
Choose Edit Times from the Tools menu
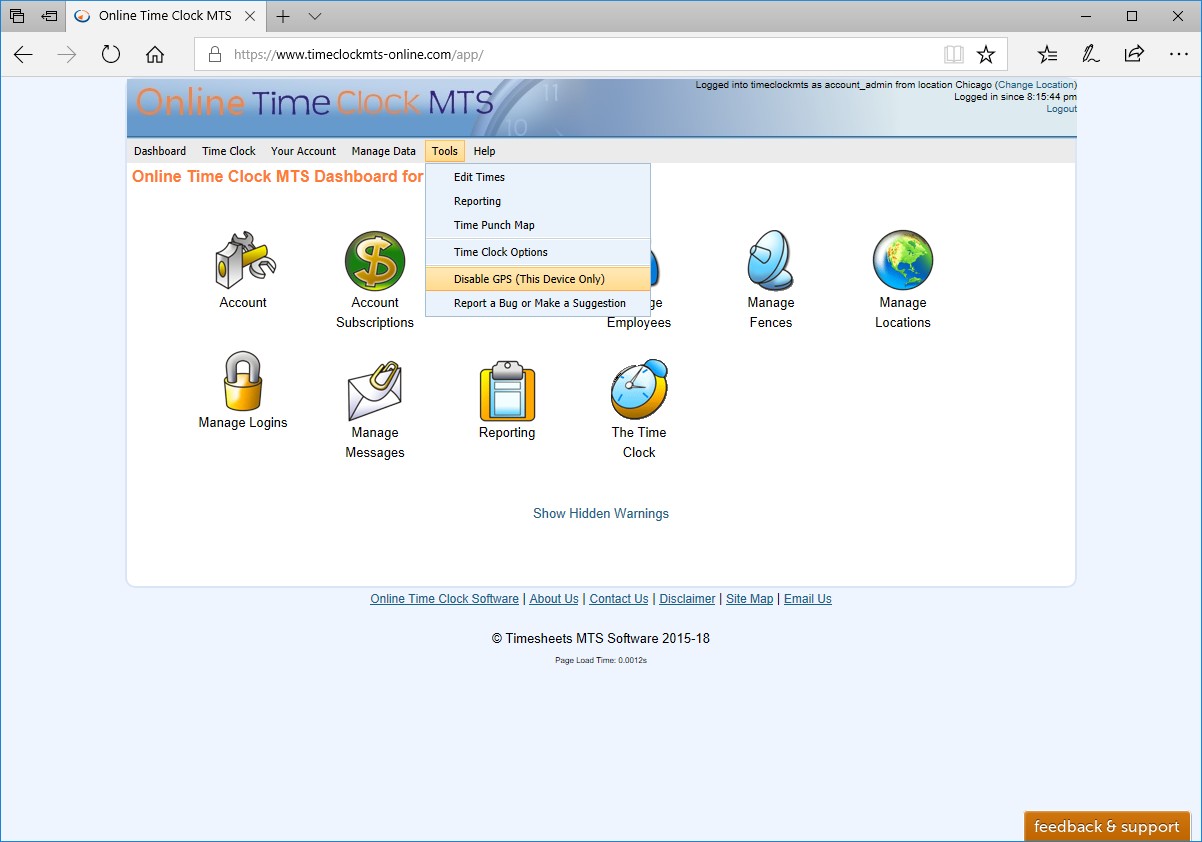click(538, 177)
